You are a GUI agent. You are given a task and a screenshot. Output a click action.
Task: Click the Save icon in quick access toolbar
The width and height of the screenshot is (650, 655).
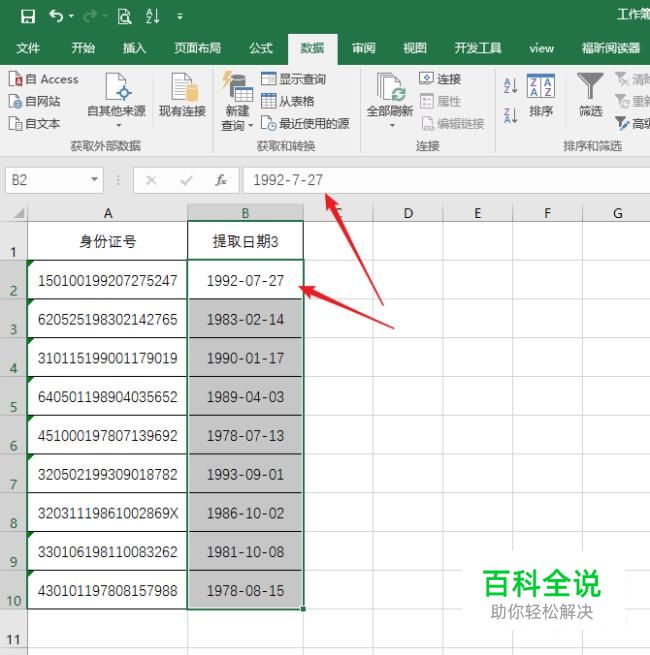pyautogui.click(x=28, y=16)
